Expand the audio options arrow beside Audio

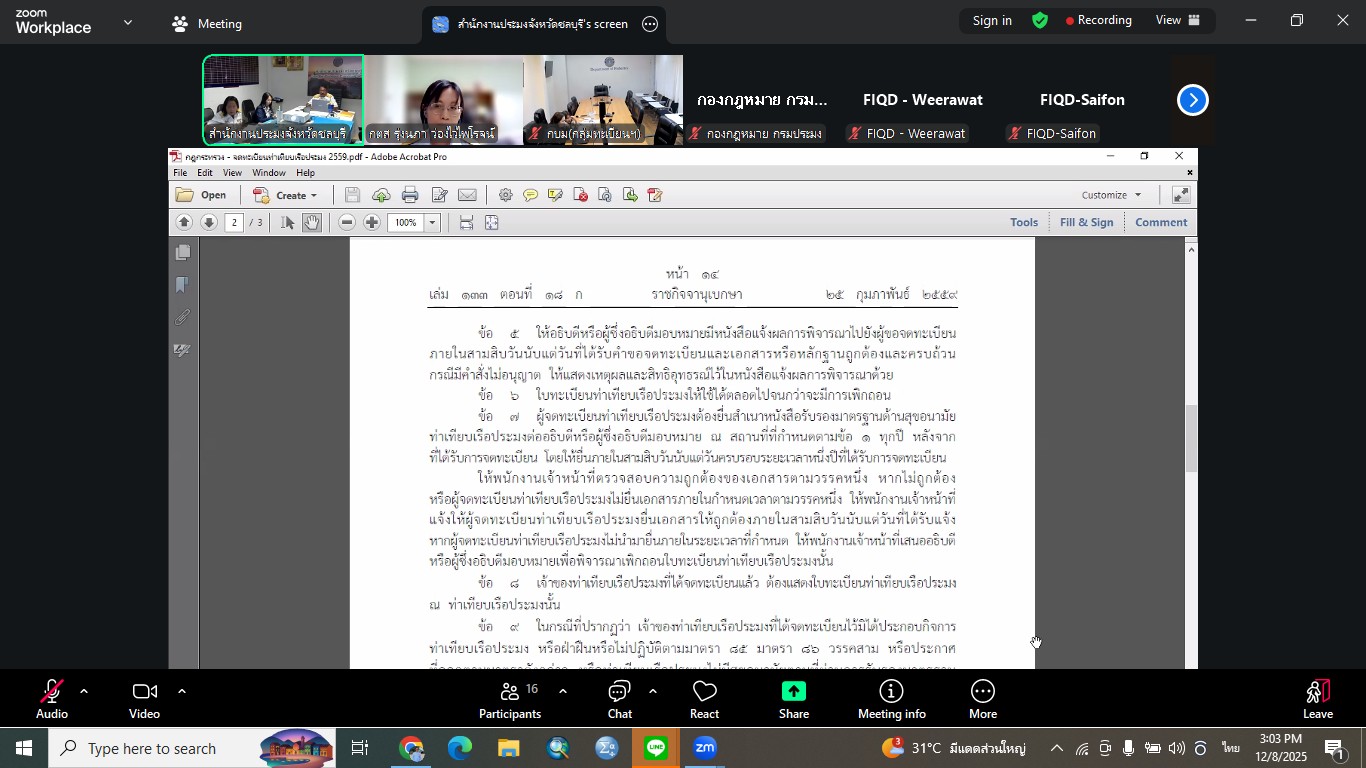click(x=84, y=691)
